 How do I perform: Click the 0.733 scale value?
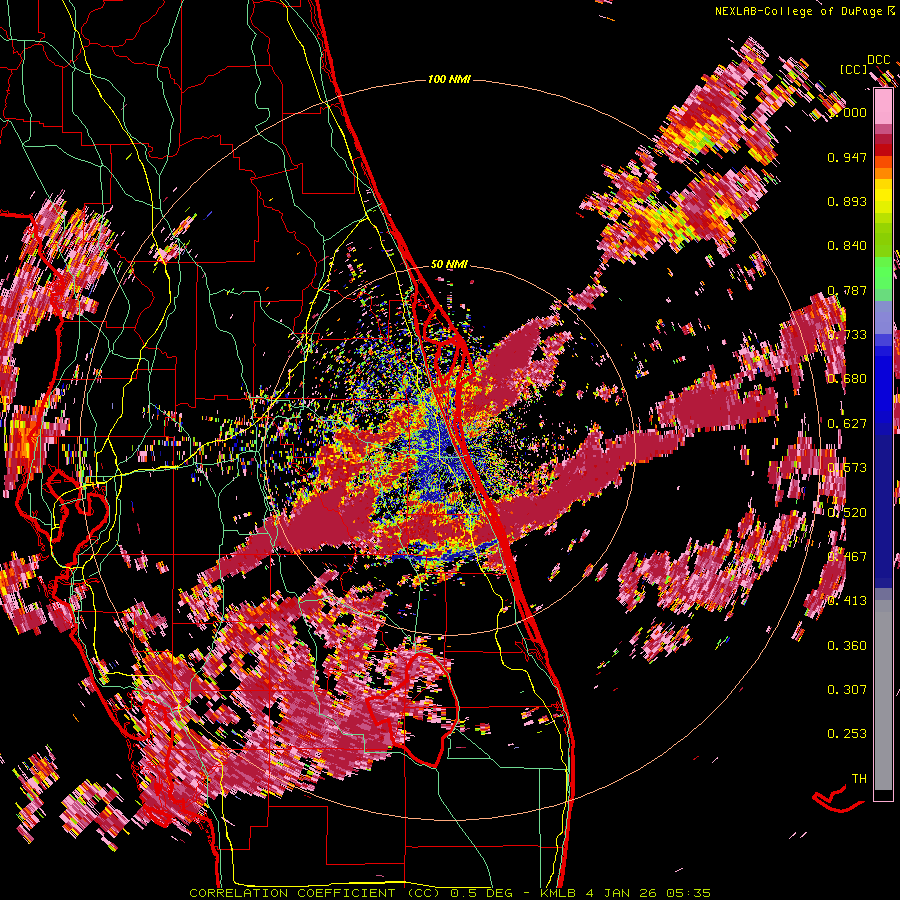pyautogui.click(x=847, y=335)
